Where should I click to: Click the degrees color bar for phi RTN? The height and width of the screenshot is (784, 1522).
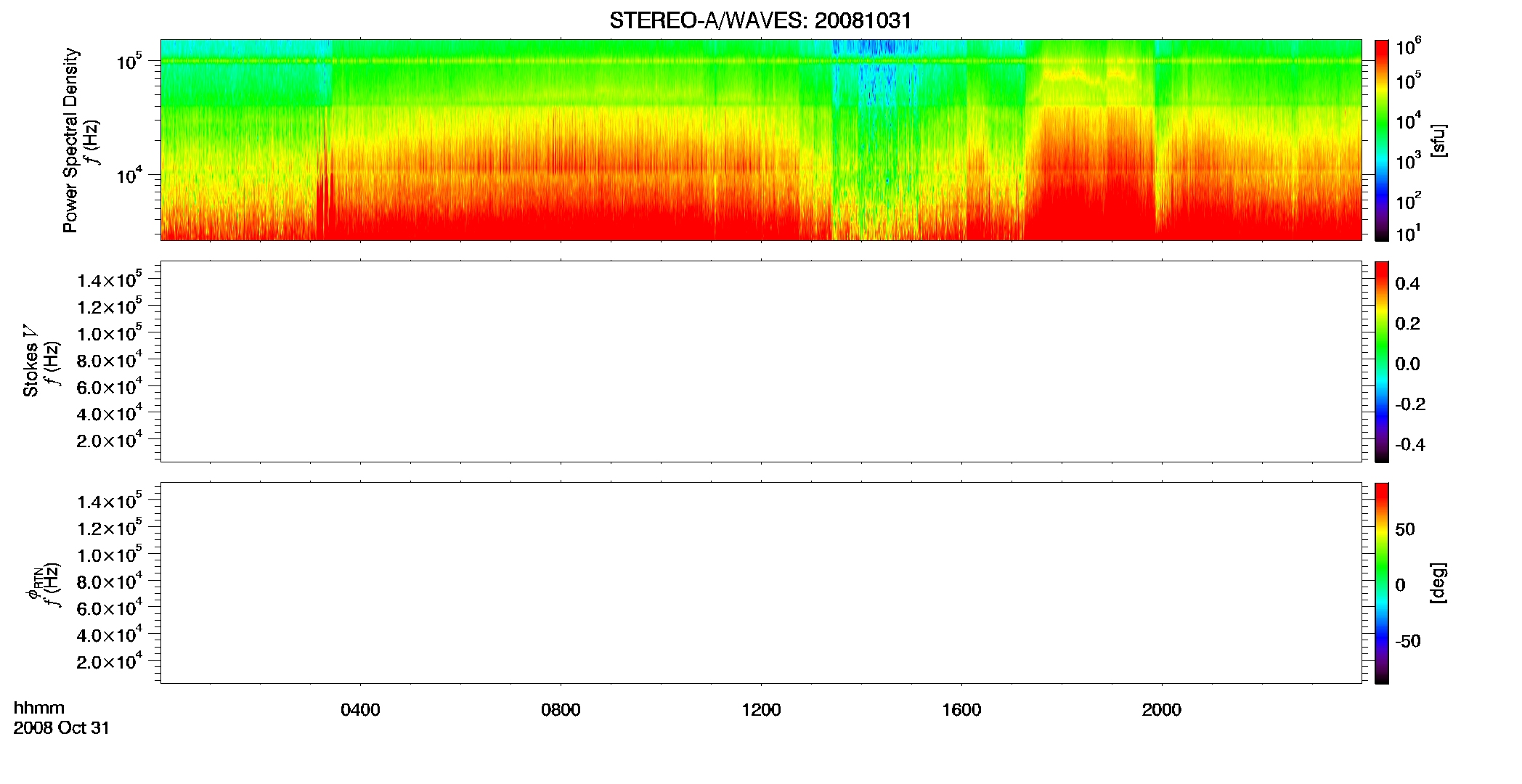(x=1382, y=583)
